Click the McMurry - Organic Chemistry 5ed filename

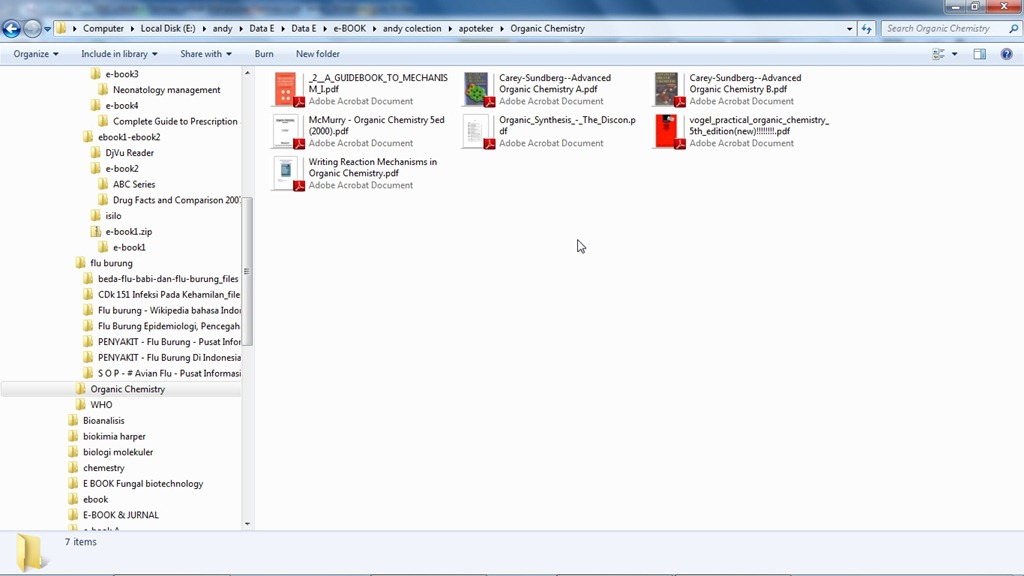pos(376,125)
